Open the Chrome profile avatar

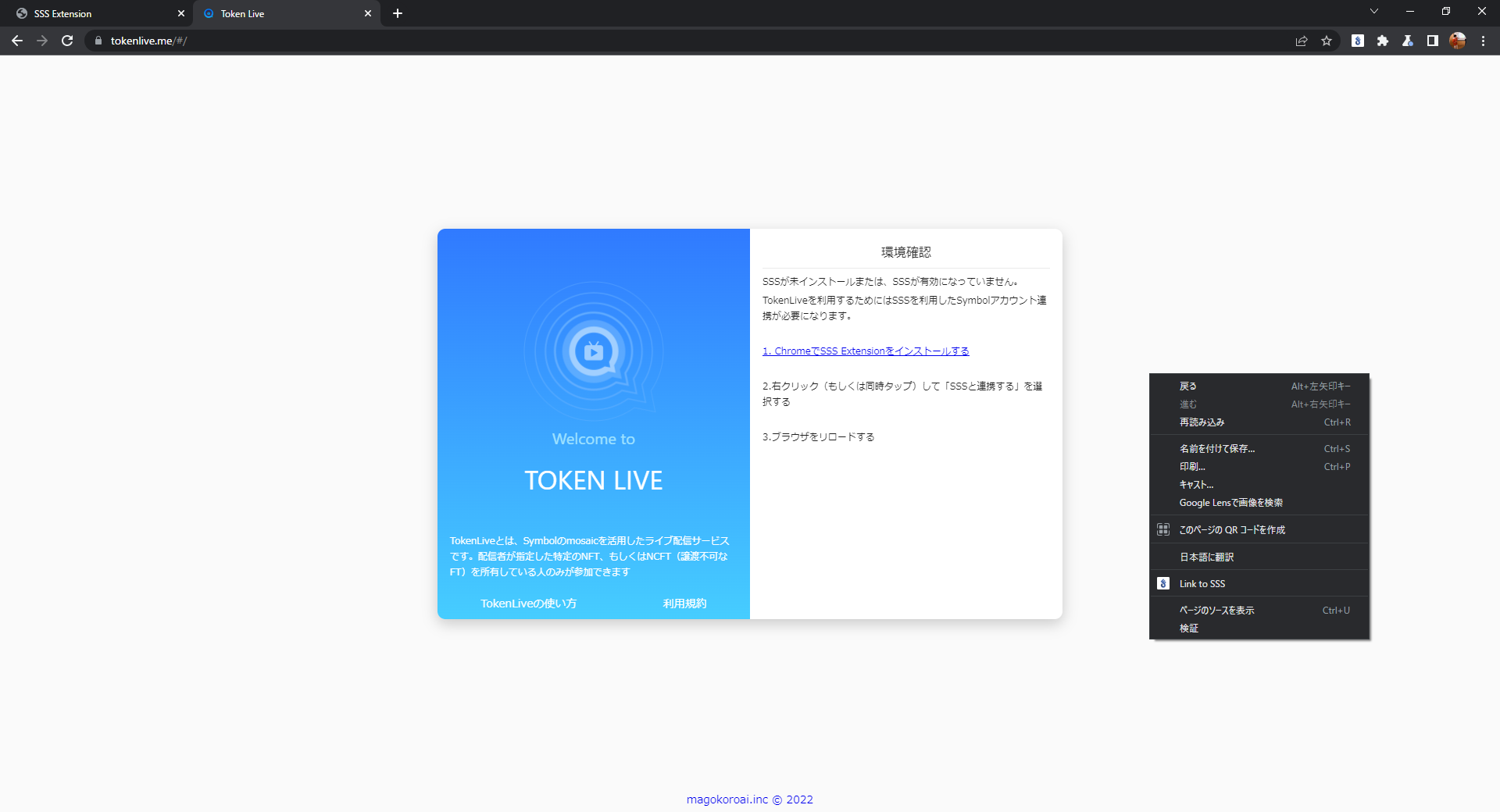coord(1458,41)
